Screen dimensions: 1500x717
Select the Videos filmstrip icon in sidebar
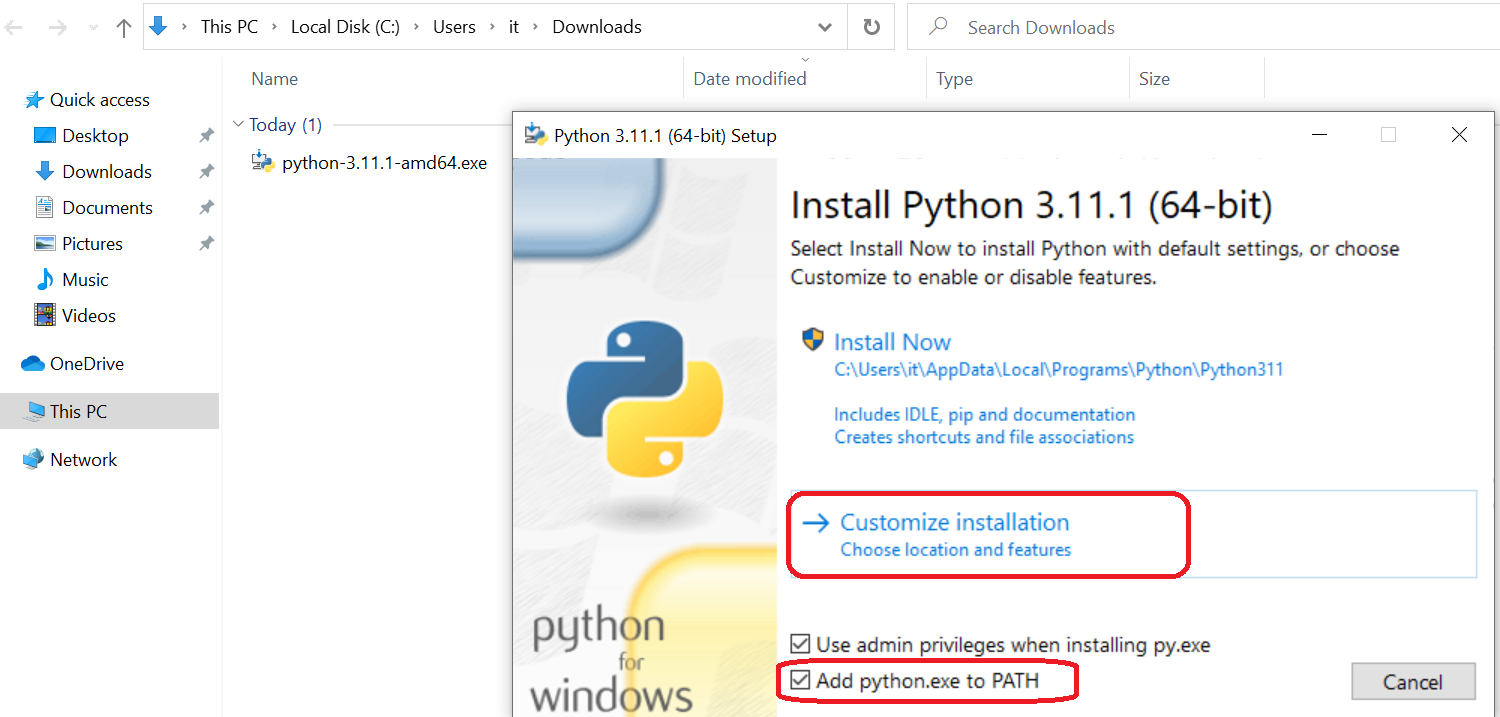pyautogui.click(x=45, y=316)
